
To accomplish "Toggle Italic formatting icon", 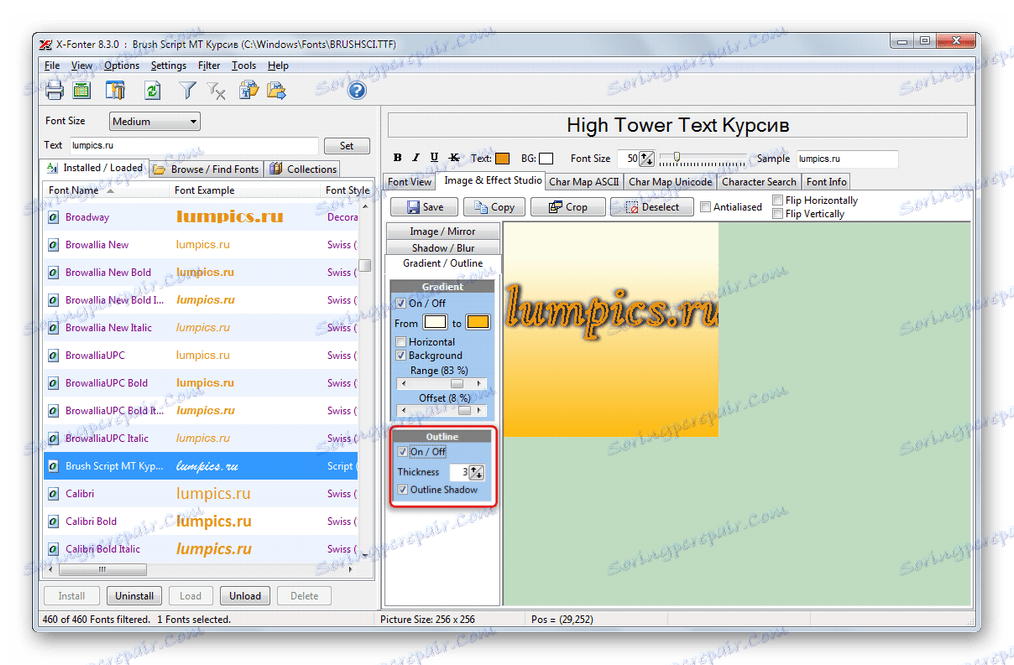I will [x=416, y=158].
